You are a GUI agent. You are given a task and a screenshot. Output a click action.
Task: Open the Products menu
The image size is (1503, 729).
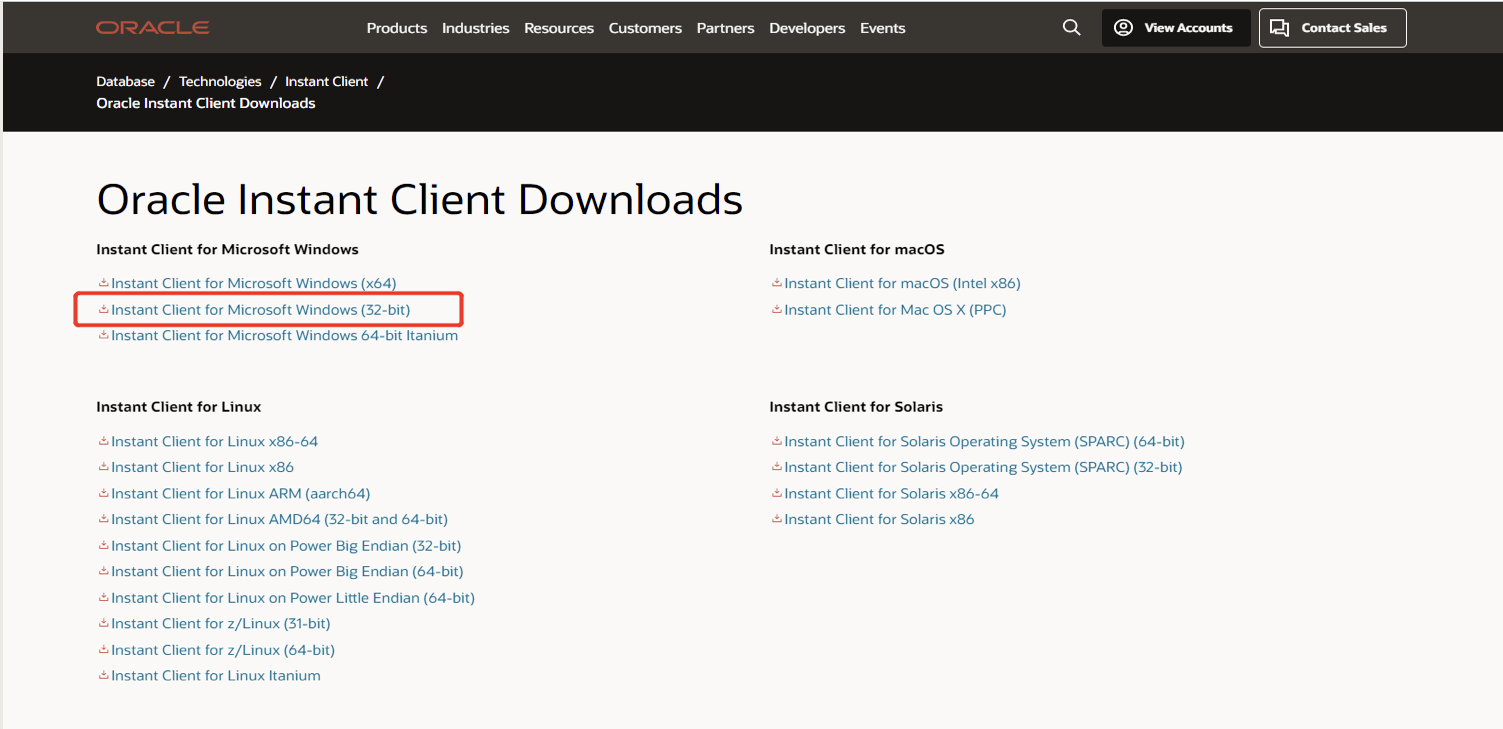point(396,28)
